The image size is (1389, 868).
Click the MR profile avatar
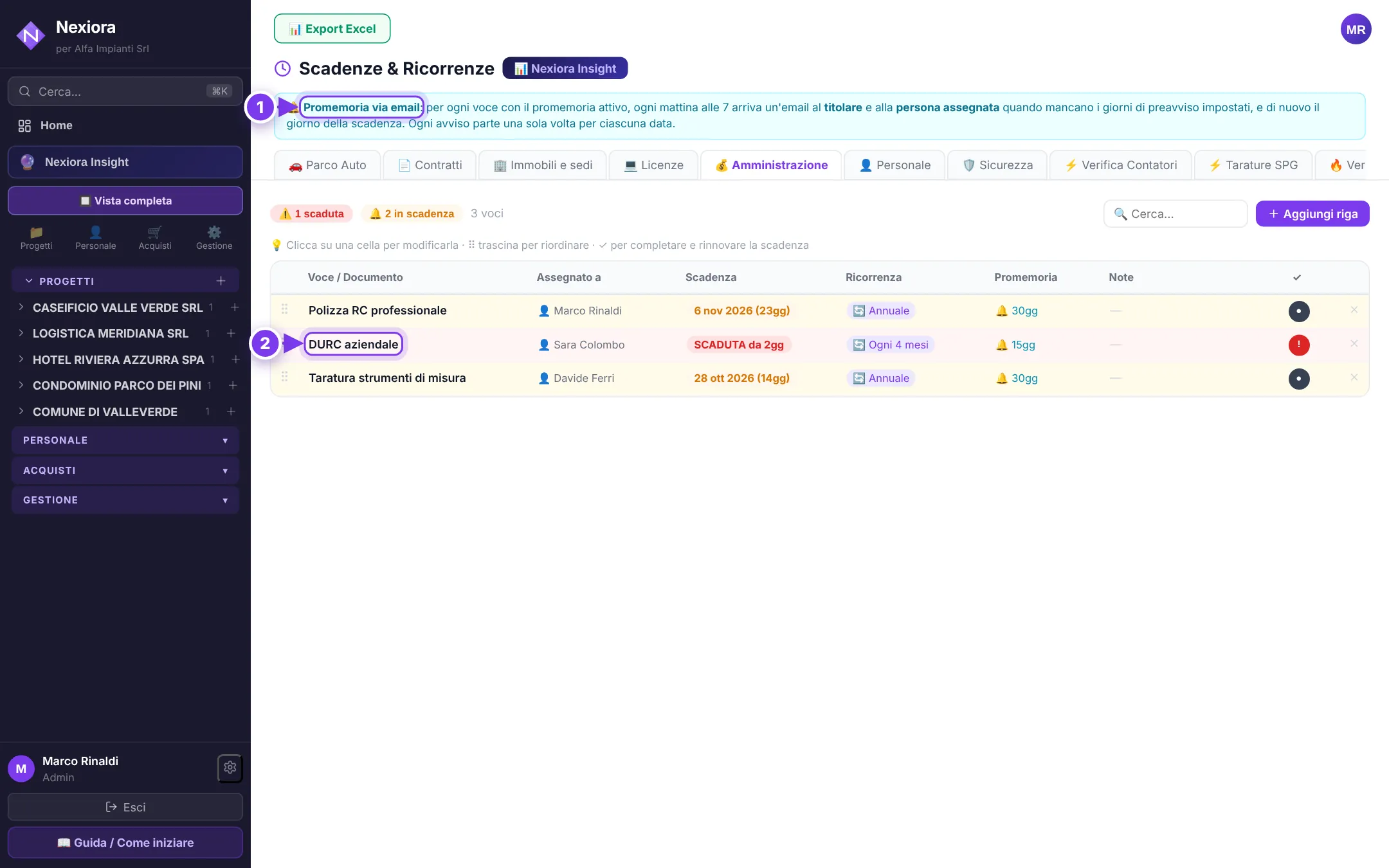click(x=1356, y=30)
